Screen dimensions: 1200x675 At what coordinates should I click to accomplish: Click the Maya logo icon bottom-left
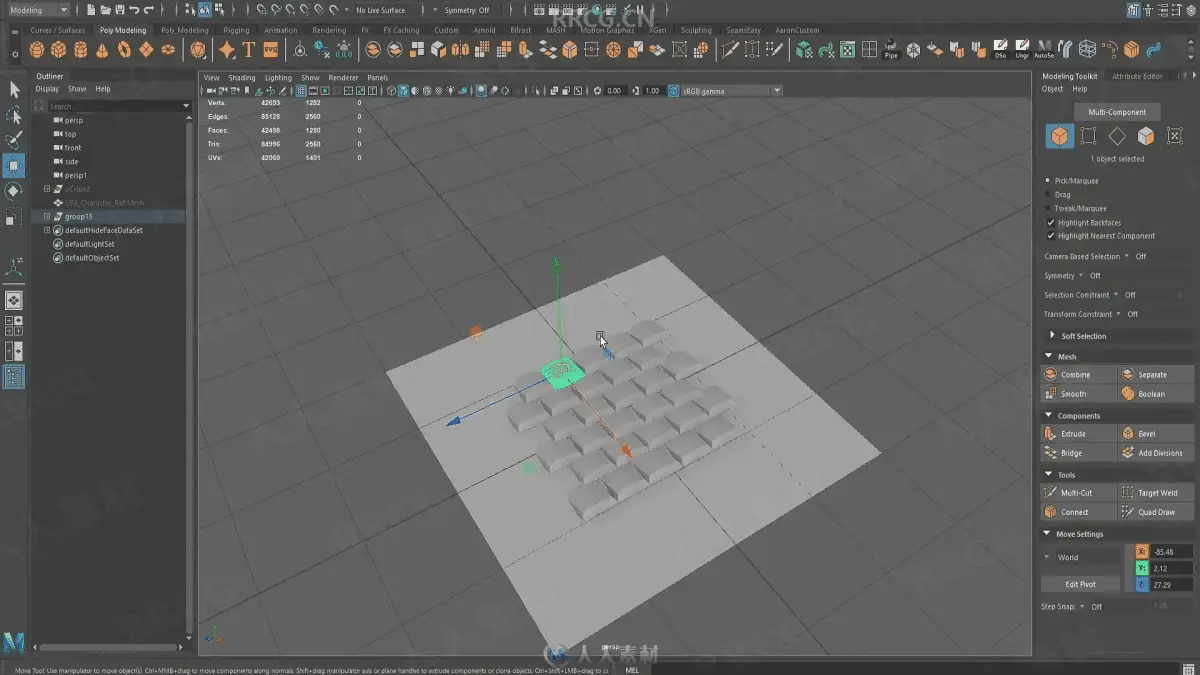[x=13, y=643]
